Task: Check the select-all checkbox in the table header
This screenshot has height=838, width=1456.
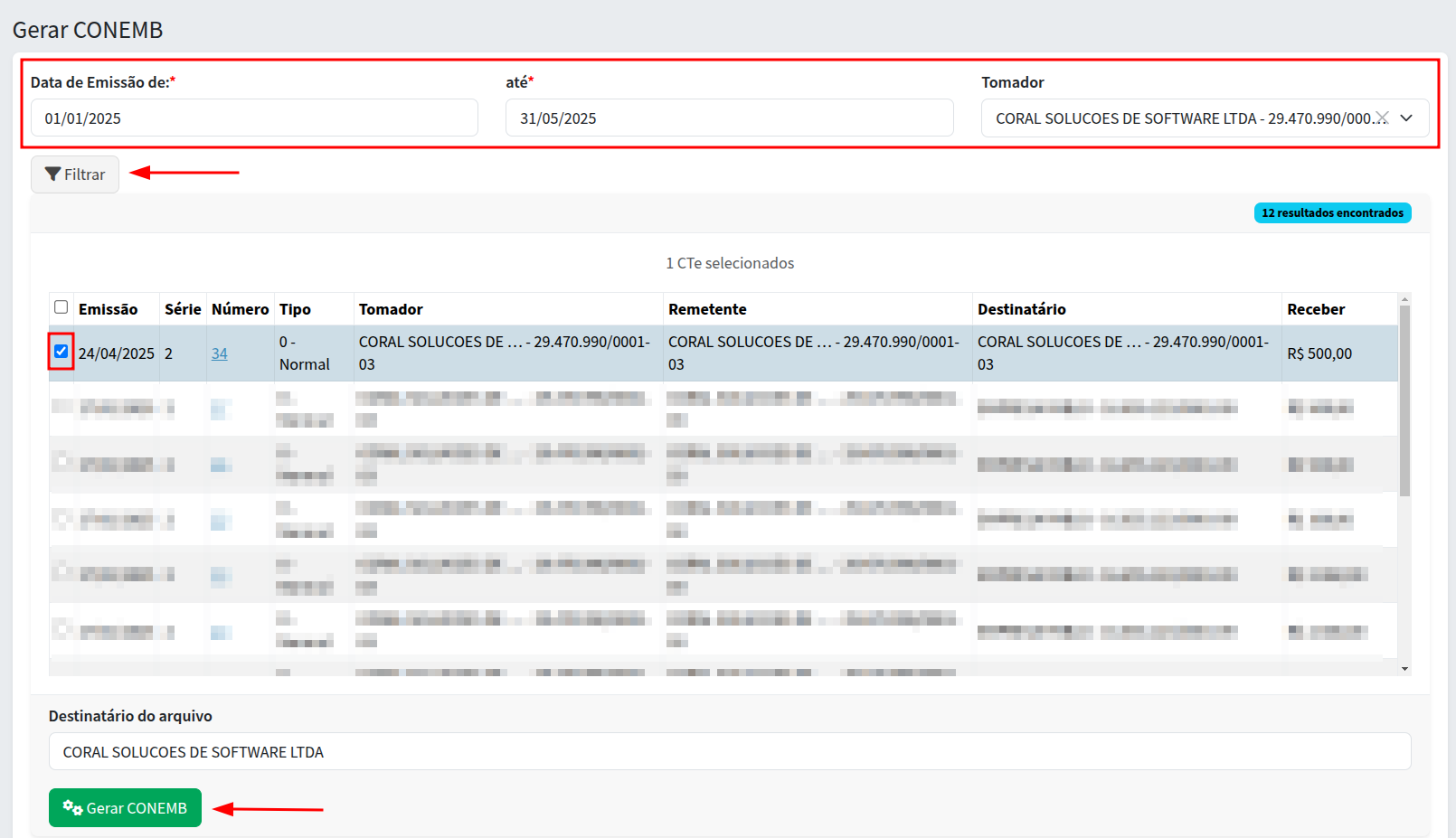Action: coord(61,307)
